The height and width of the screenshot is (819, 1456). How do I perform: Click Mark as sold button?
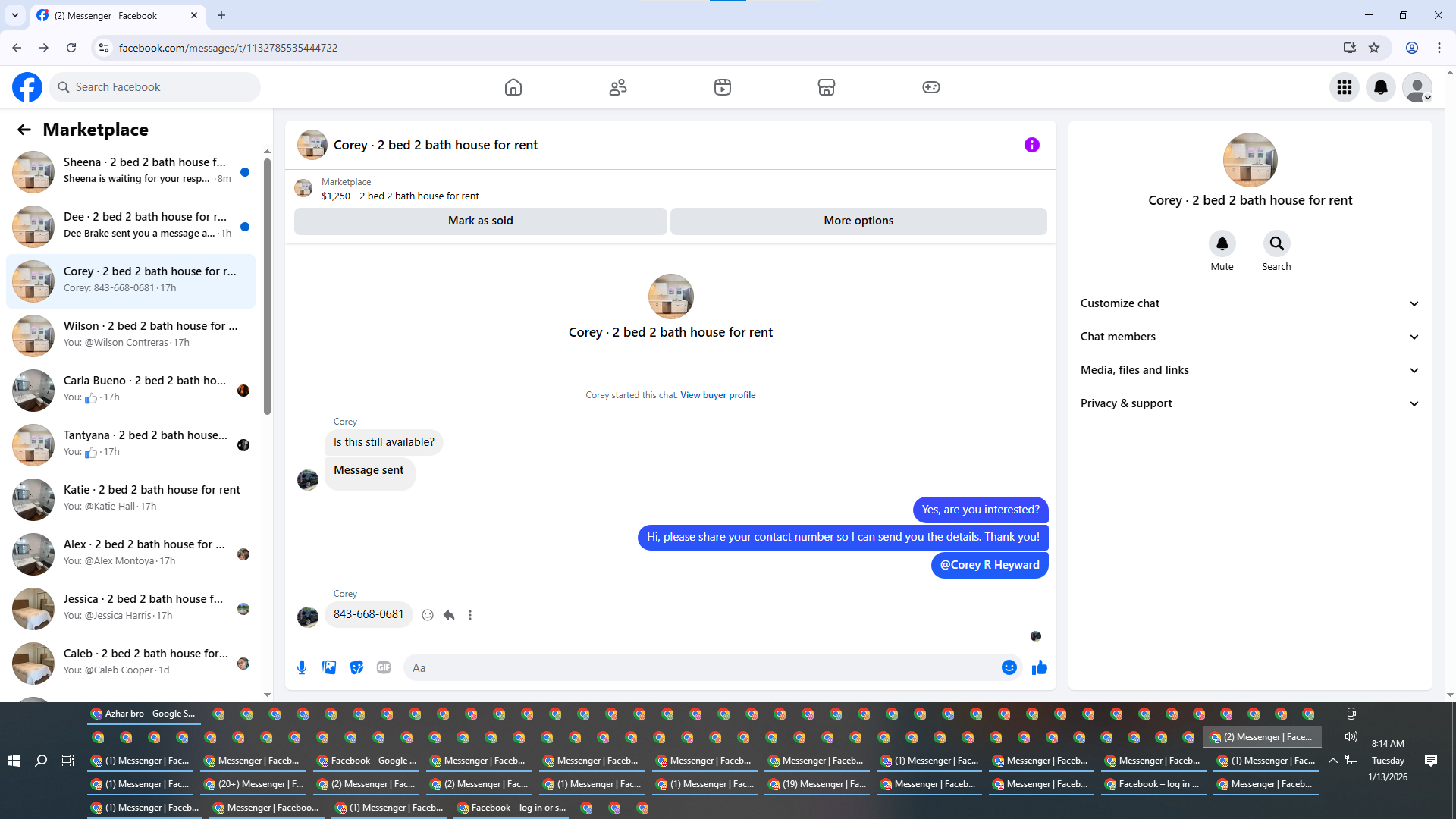click(480, 221)
